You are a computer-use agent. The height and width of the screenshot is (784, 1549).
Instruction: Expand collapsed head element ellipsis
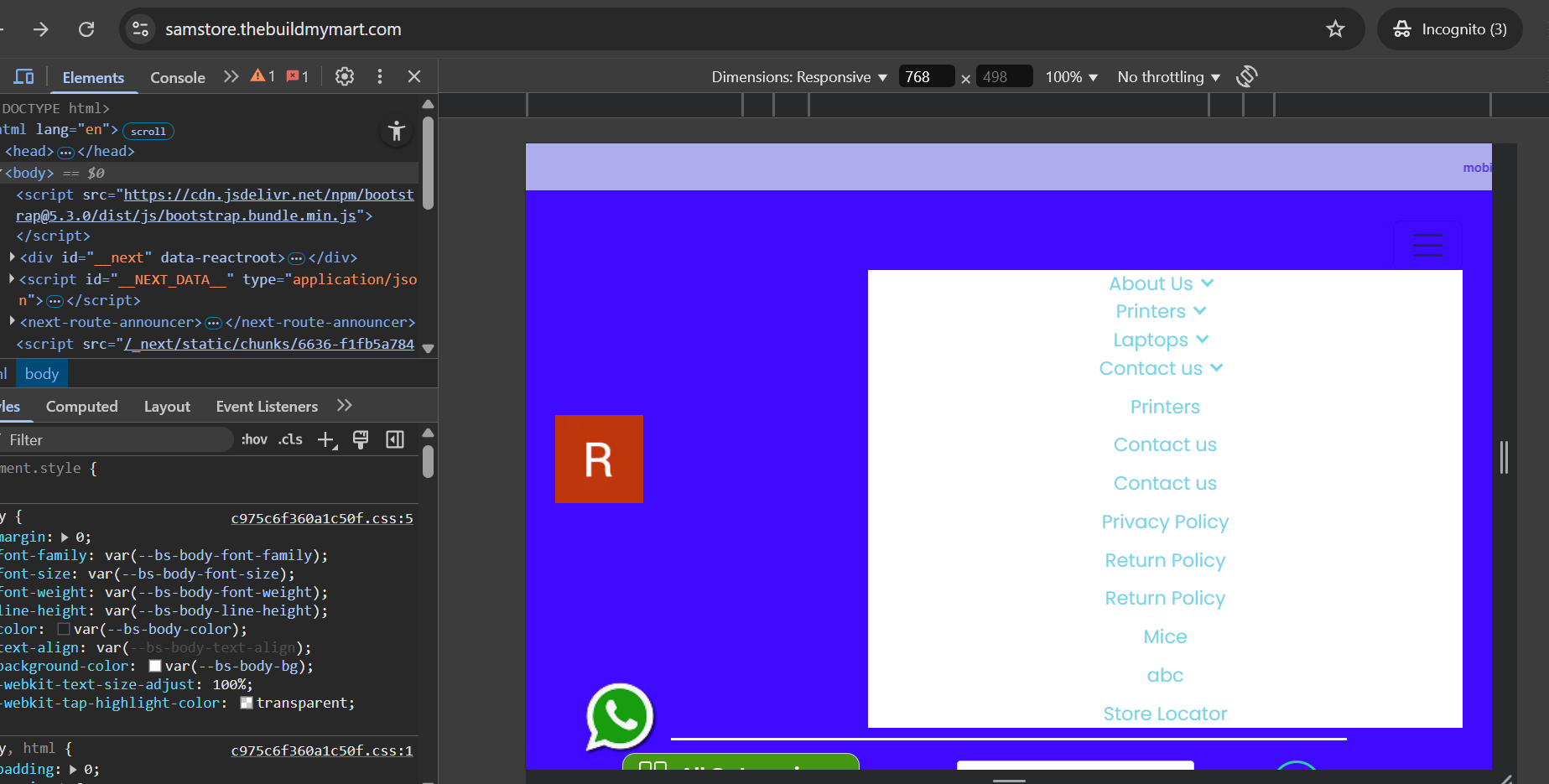tap(65, 153)
